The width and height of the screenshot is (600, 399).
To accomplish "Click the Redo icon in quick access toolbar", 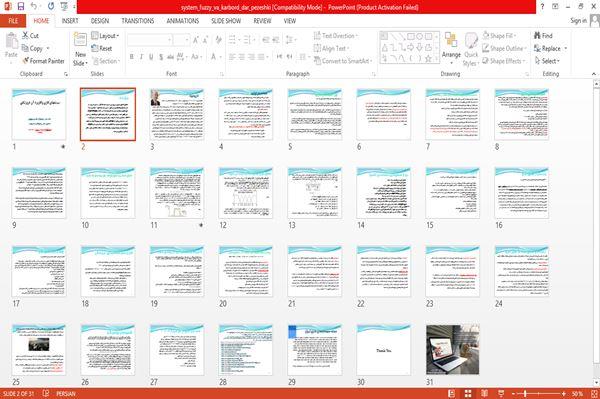I will pos(51,6).
